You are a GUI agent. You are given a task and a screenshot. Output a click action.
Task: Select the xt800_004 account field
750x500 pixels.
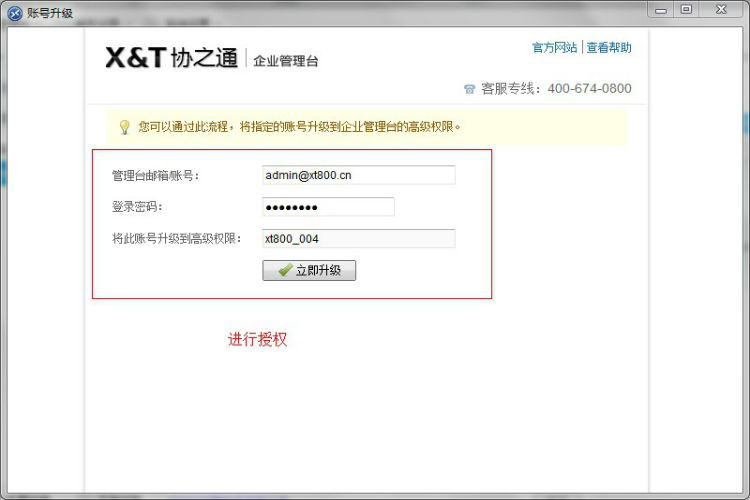358,239
